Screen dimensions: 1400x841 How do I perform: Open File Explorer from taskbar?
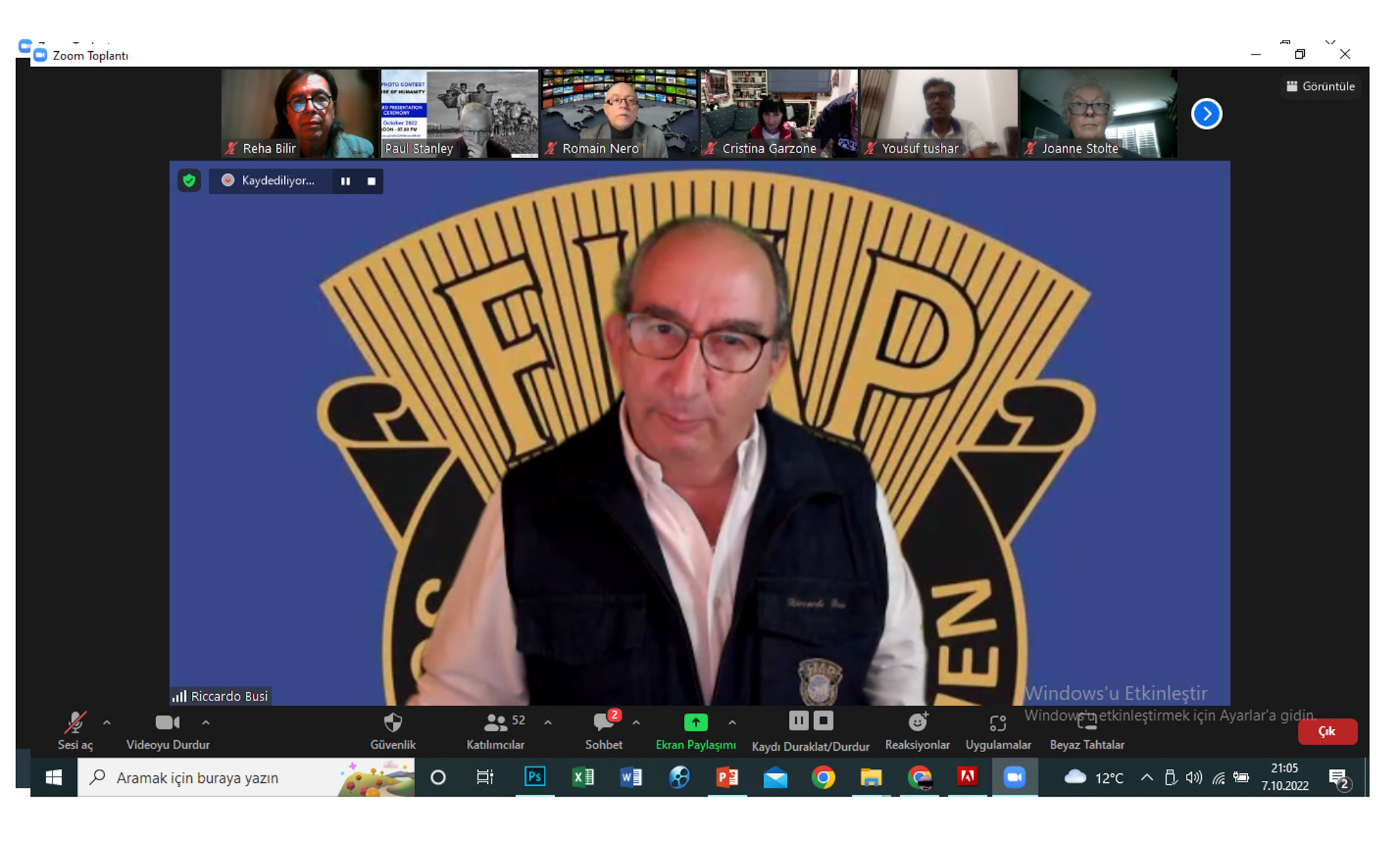(871, 777)
